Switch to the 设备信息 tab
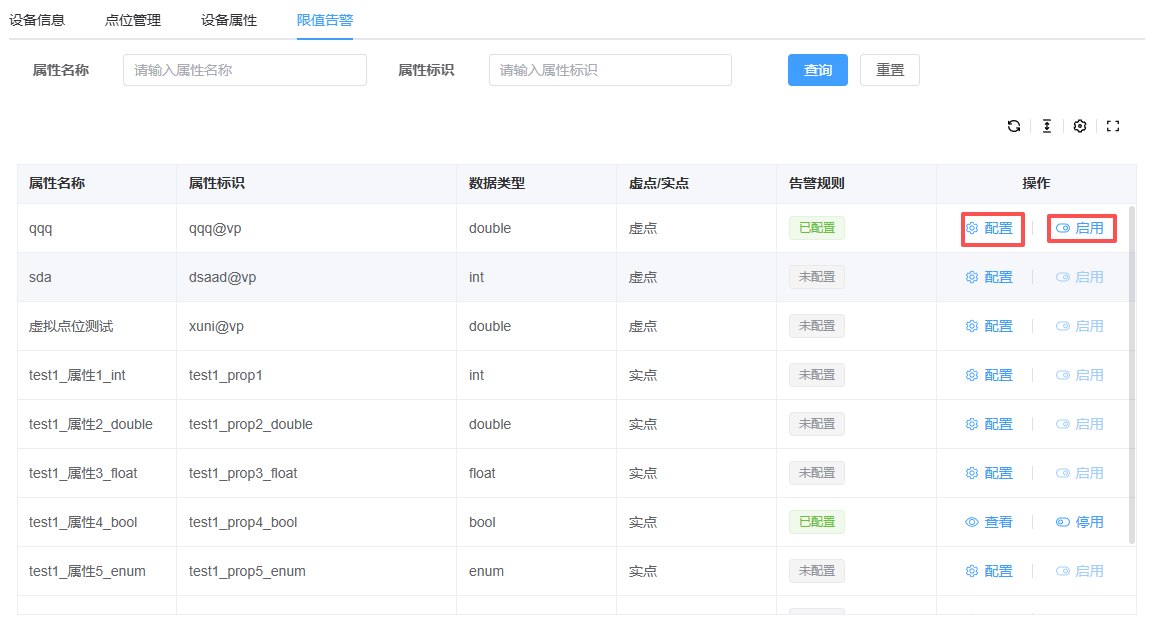The width and height of the screenshot is (1168, 626). click(x=37, y=20)
